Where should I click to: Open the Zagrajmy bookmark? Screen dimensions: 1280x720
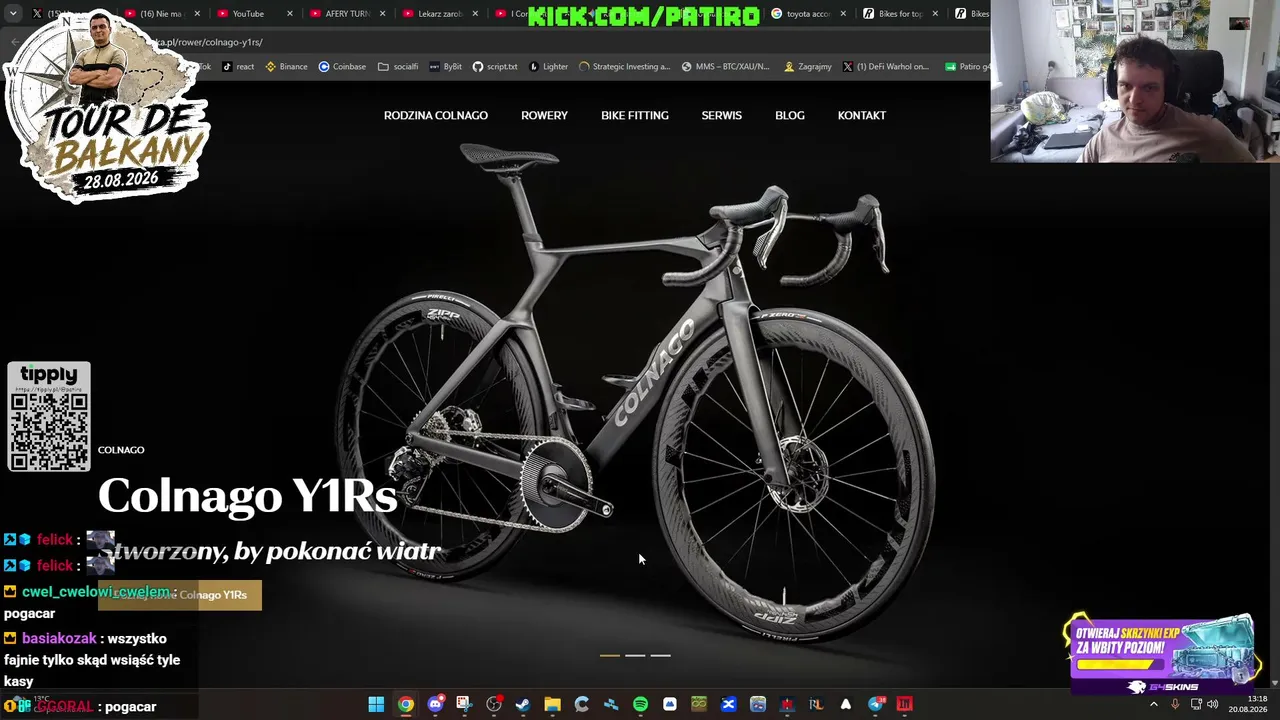pyautogui.click(x=808, y=67)
